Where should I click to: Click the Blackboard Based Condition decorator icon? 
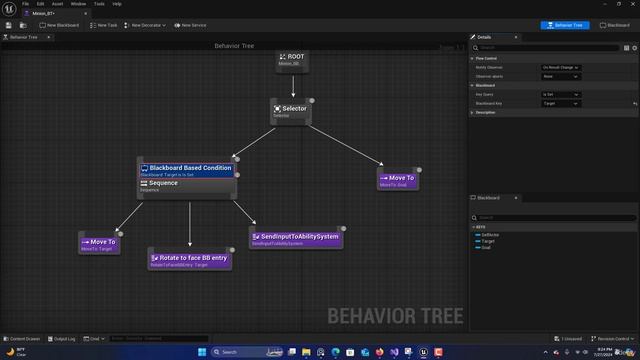144,168
